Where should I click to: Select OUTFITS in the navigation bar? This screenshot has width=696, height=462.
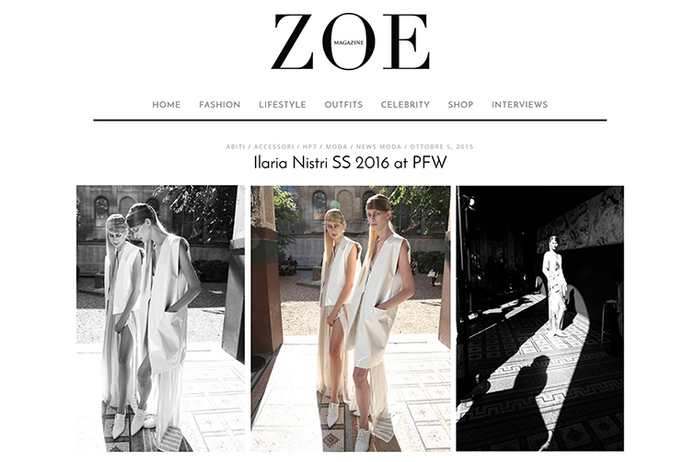tap(344, 105)
